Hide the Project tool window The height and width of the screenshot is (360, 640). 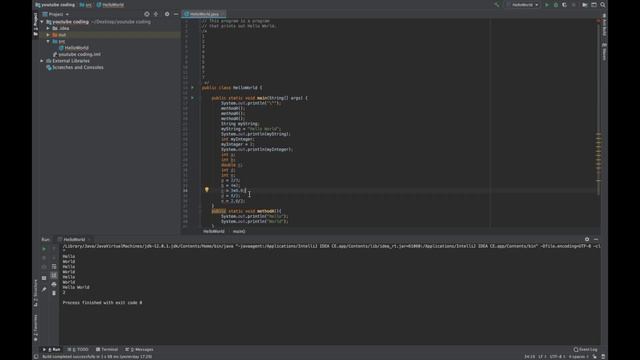pos(176,14)
